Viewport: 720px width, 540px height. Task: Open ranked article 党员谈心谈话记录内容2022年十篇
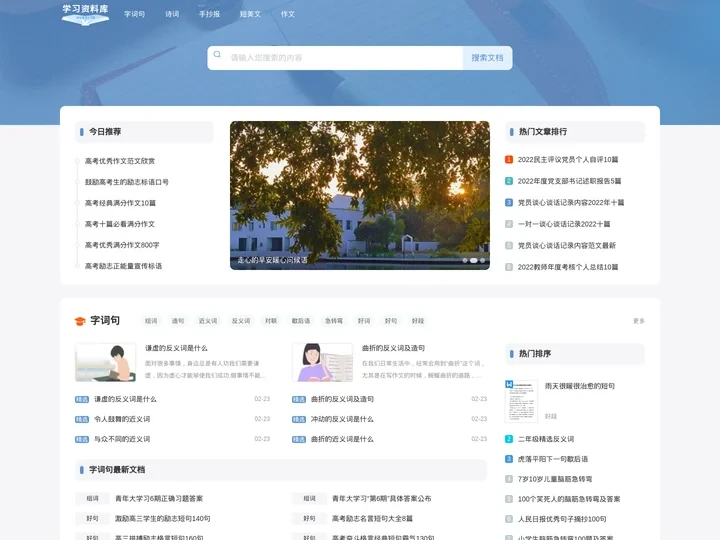click(x=571, y=202)
